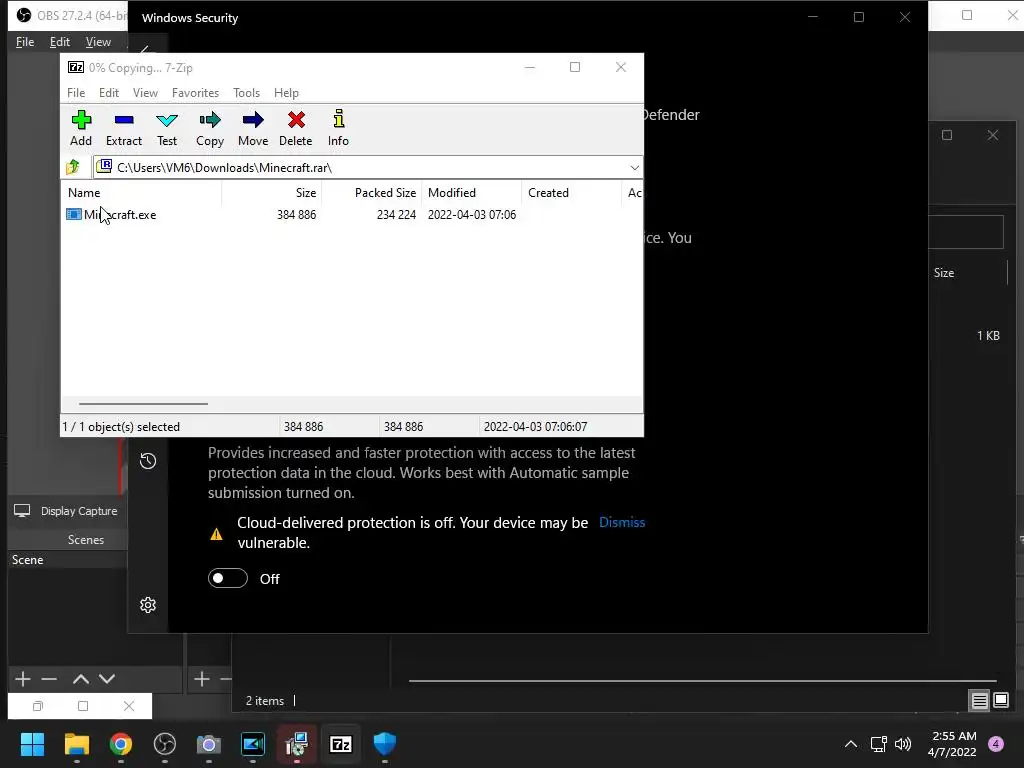Viewport: 1024px width, 768px height.
Task: Click the Size column in background Explorer window
Action: pos(944,273)
